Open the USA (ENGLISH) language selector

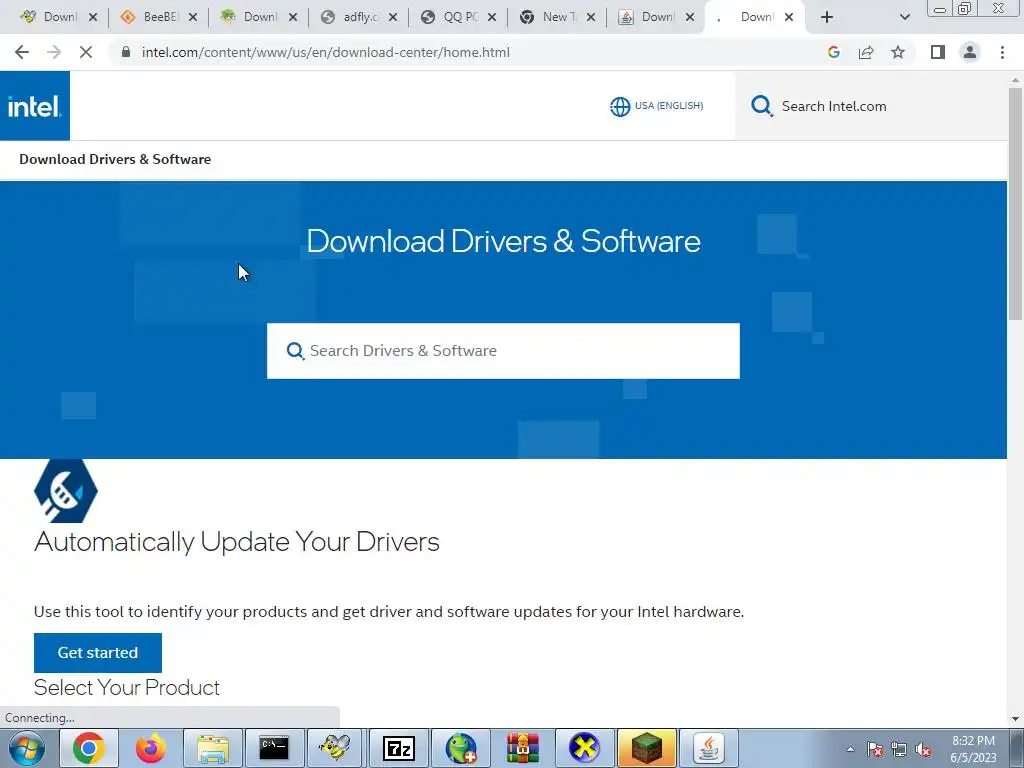click(656, 106)
